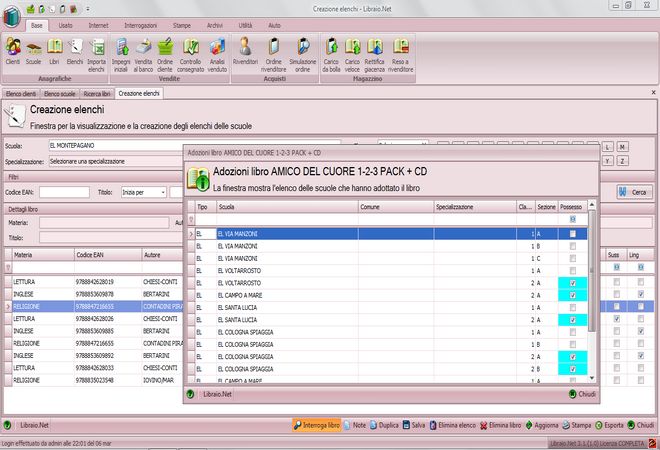Toggle Possesso for EL VIA MANZONI 1 B
Viewport: 660px width, 450px height.
coord(572,246)
